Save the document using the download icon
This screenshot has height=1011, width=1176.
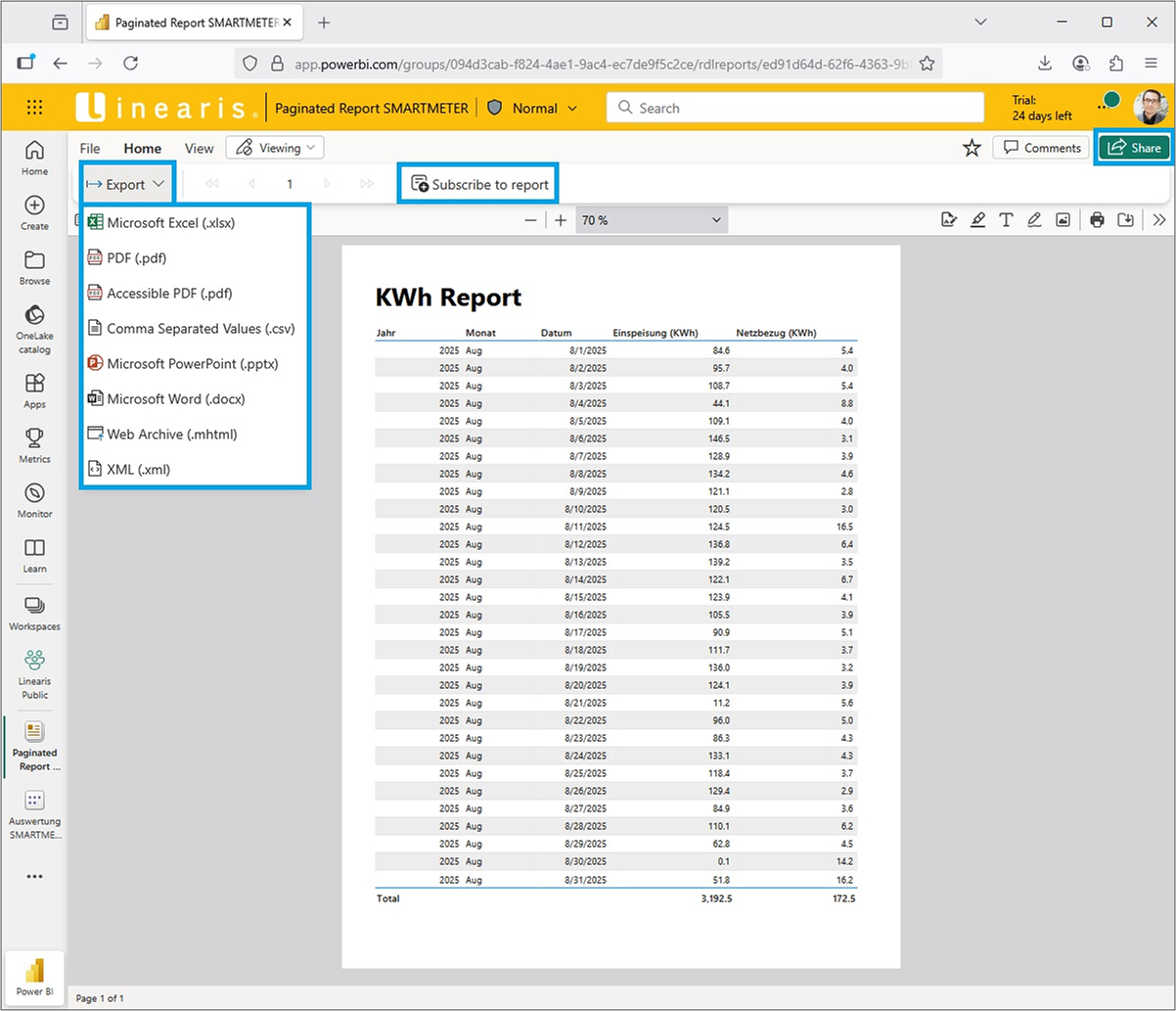[1125, 219]
